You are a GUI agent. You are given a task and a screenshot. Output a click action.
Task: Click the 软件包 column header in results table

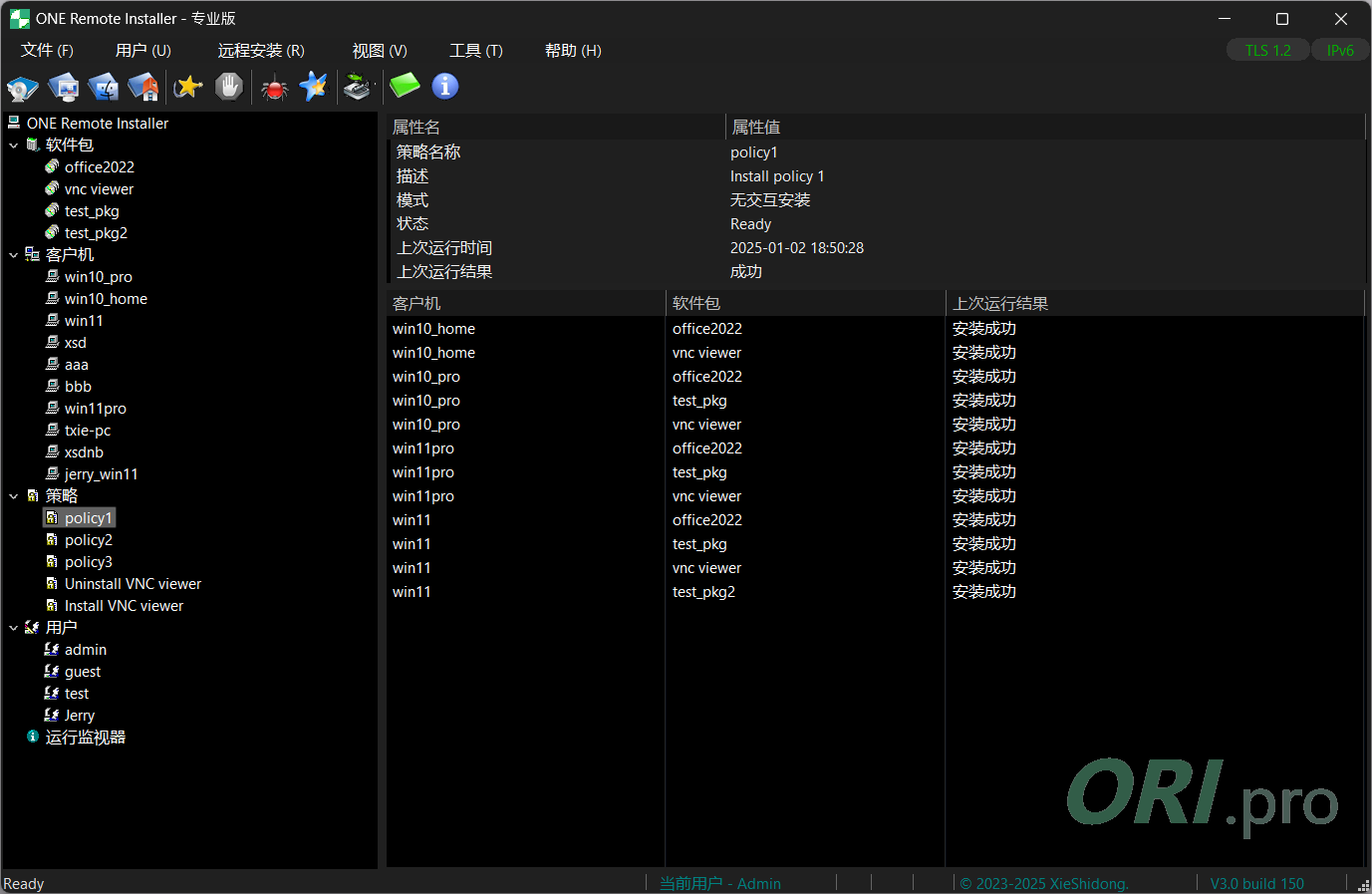(806, 303)
